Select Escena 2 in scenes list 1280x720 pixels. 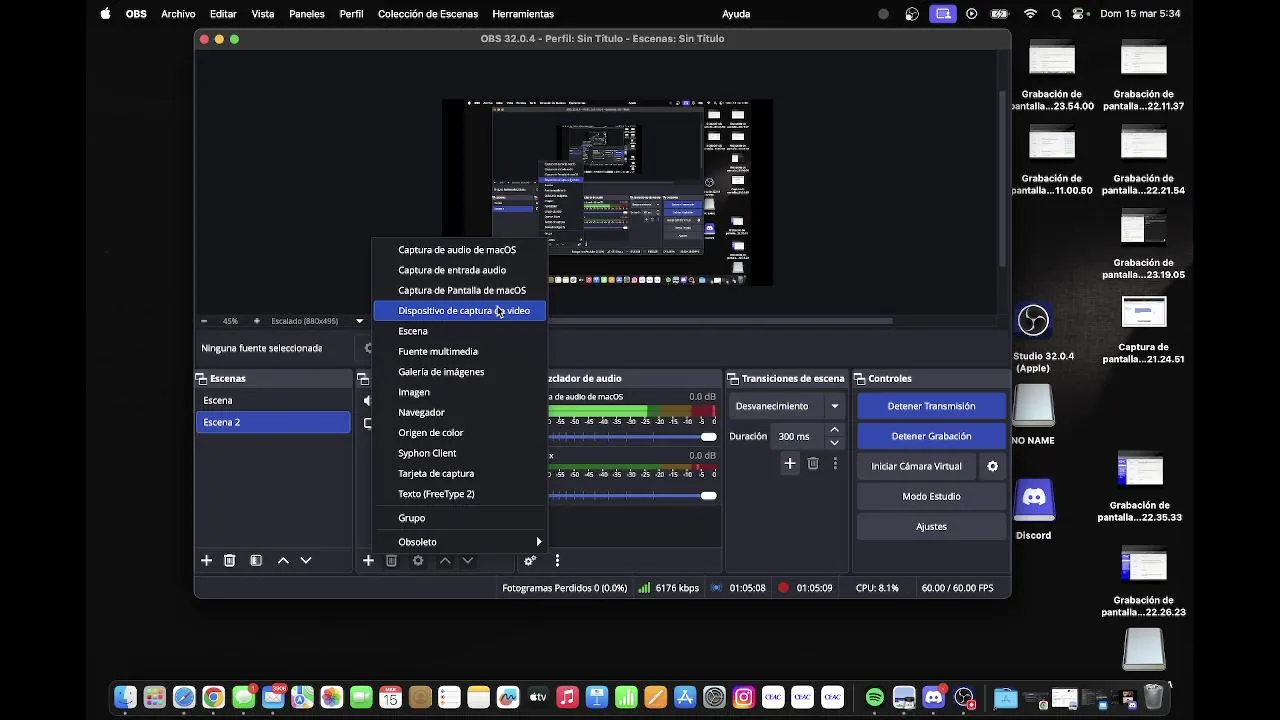tap(273, 422)
